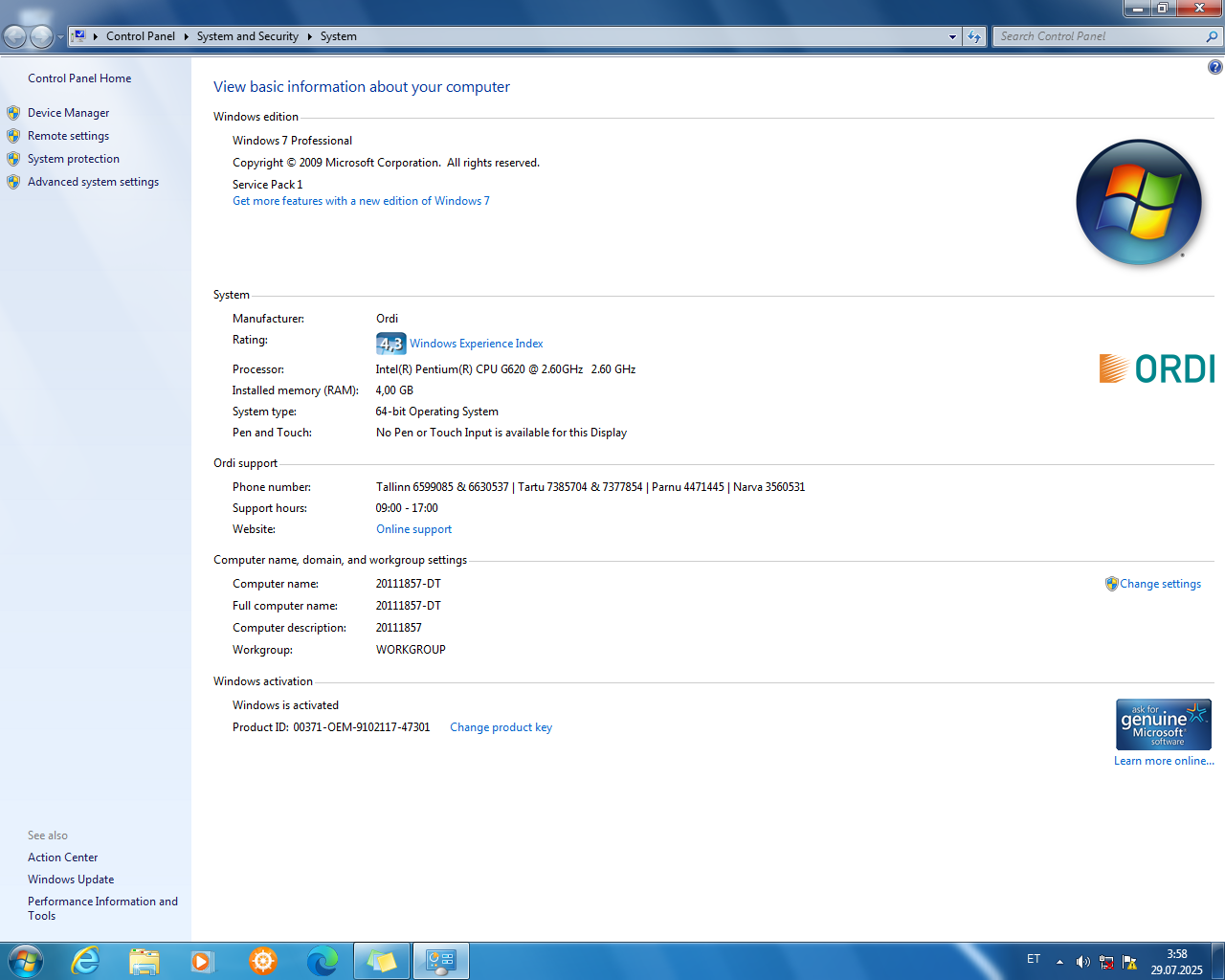The width and height of the screenshot is (1225, 980).
Task: Click the processor value Intel(R) Pentium(R) CPU G620
Action: 505,369
